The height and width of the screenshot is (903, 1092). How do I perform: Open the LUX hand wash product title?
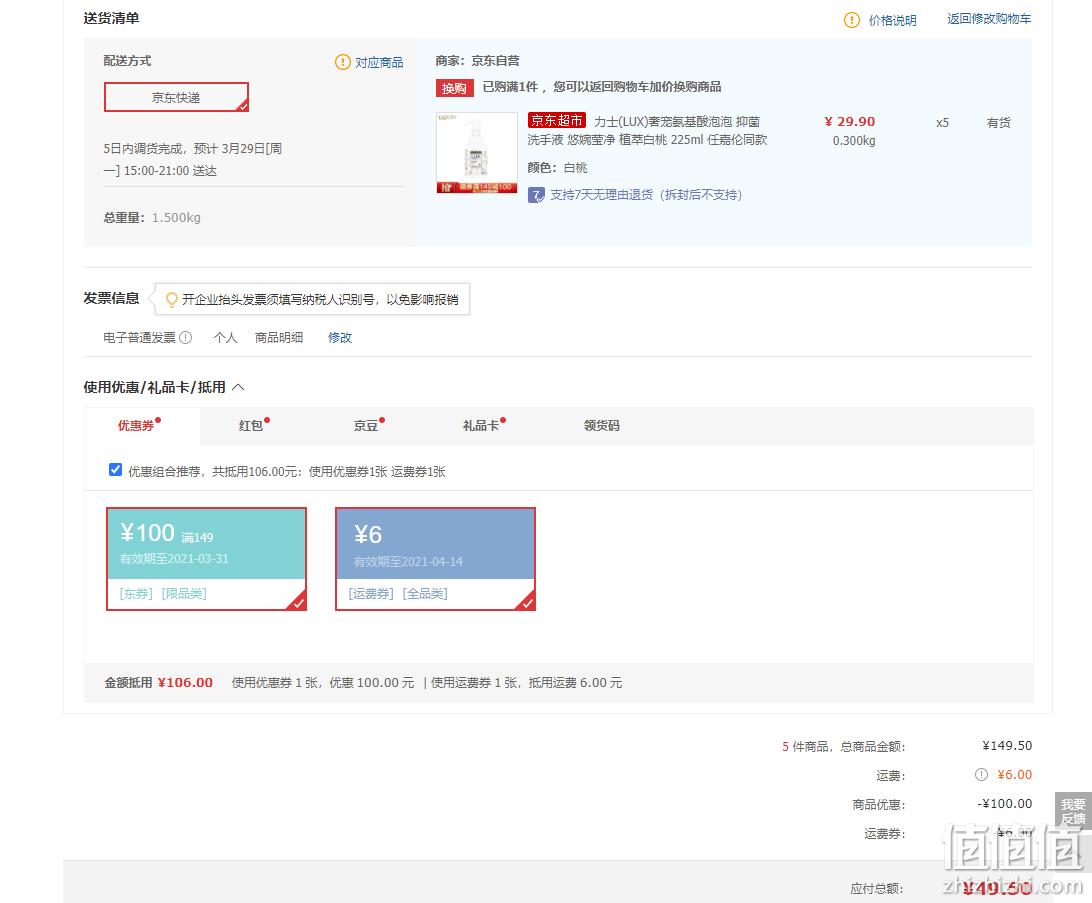pyautogui.click(x=647, y=130)
